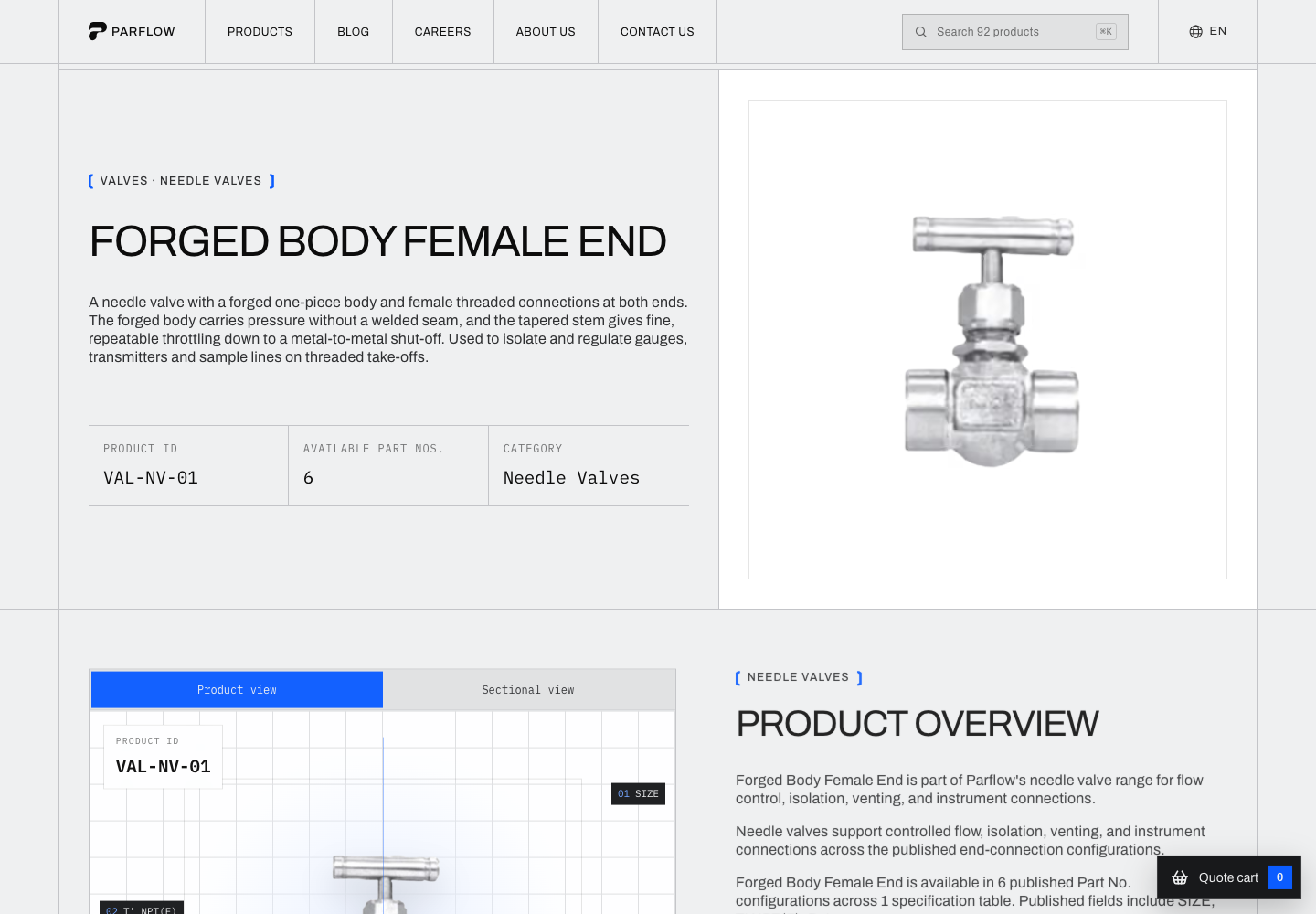Switch to the Sectional view tab
The image size is (1316, 914).
[x=528, y=690]
